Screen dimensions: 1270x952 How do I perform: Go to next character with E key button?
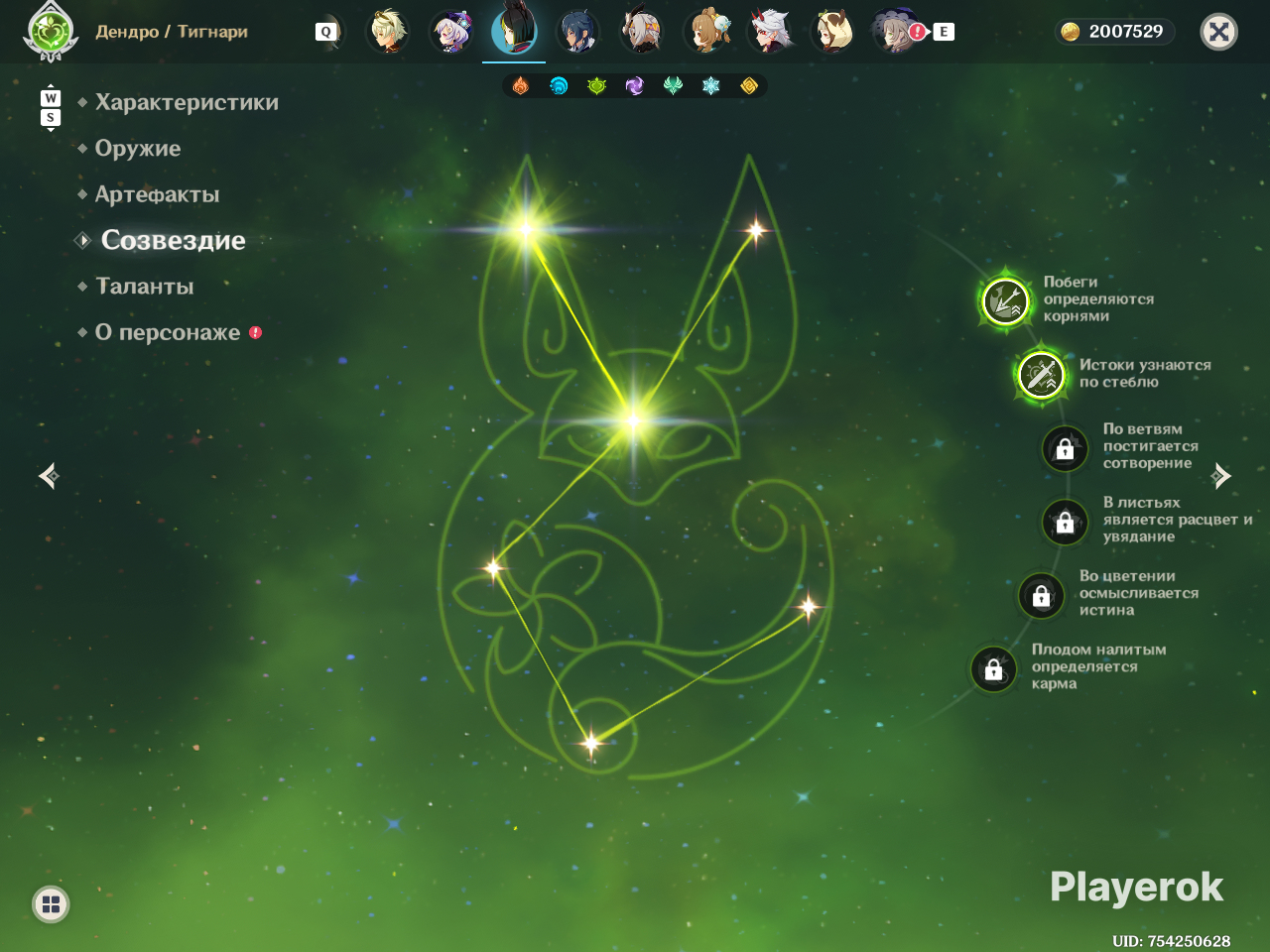click(944, 32)
